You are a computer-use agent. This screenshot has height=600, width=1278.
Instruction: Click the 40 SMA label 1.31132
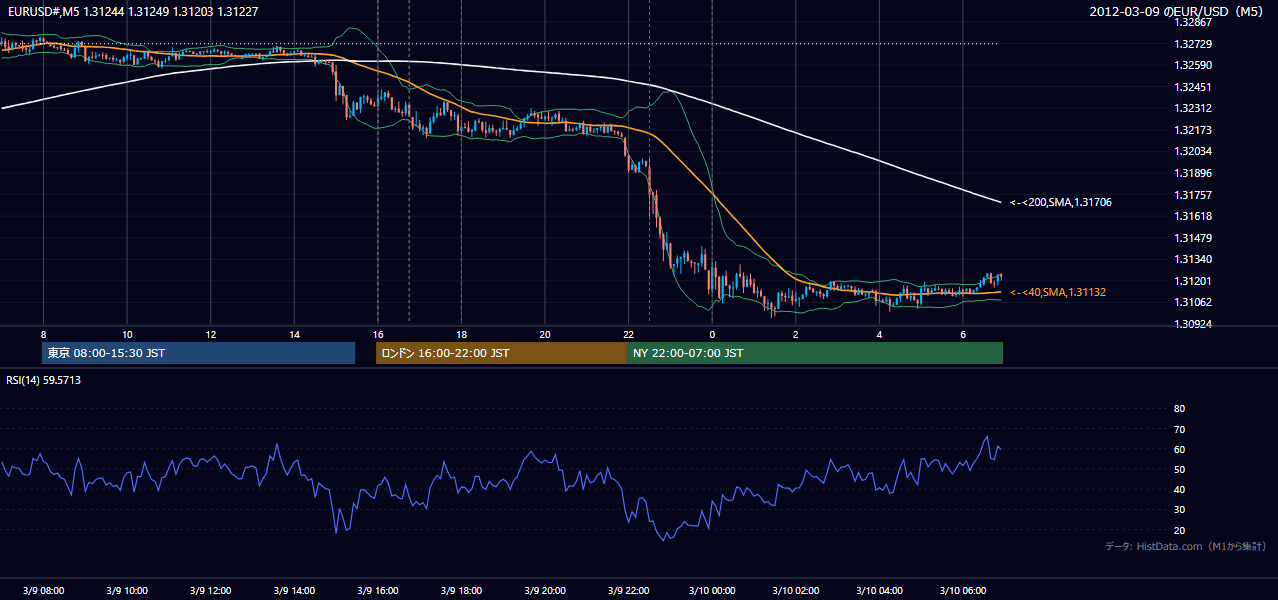coord(1058,292)
